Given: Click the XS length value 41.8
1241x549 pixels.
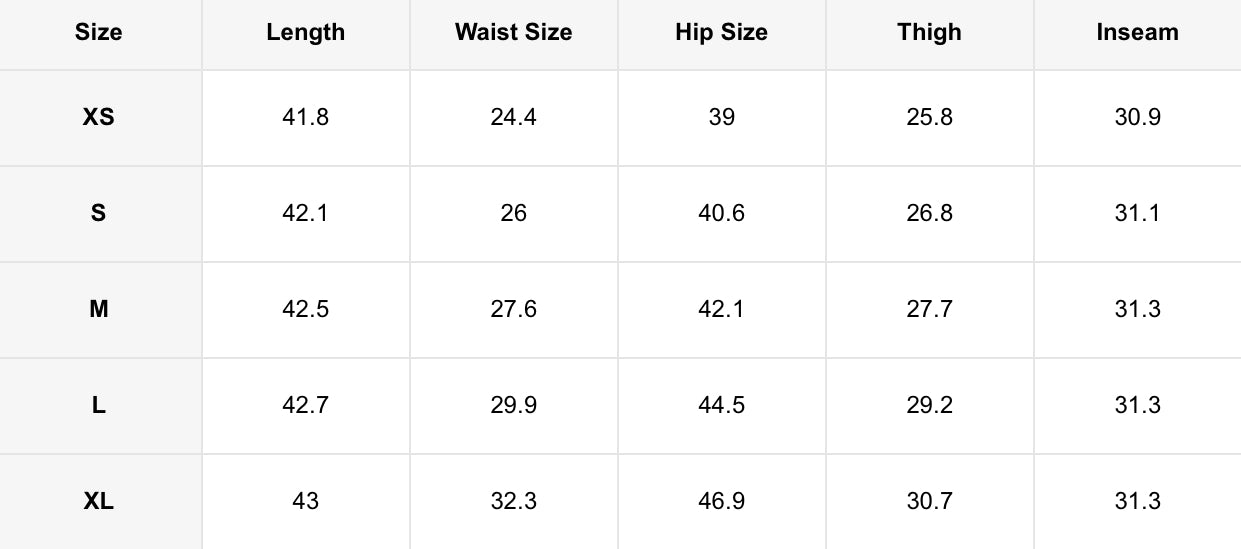Looking at the screenshot, I should (x=306, y=117).
